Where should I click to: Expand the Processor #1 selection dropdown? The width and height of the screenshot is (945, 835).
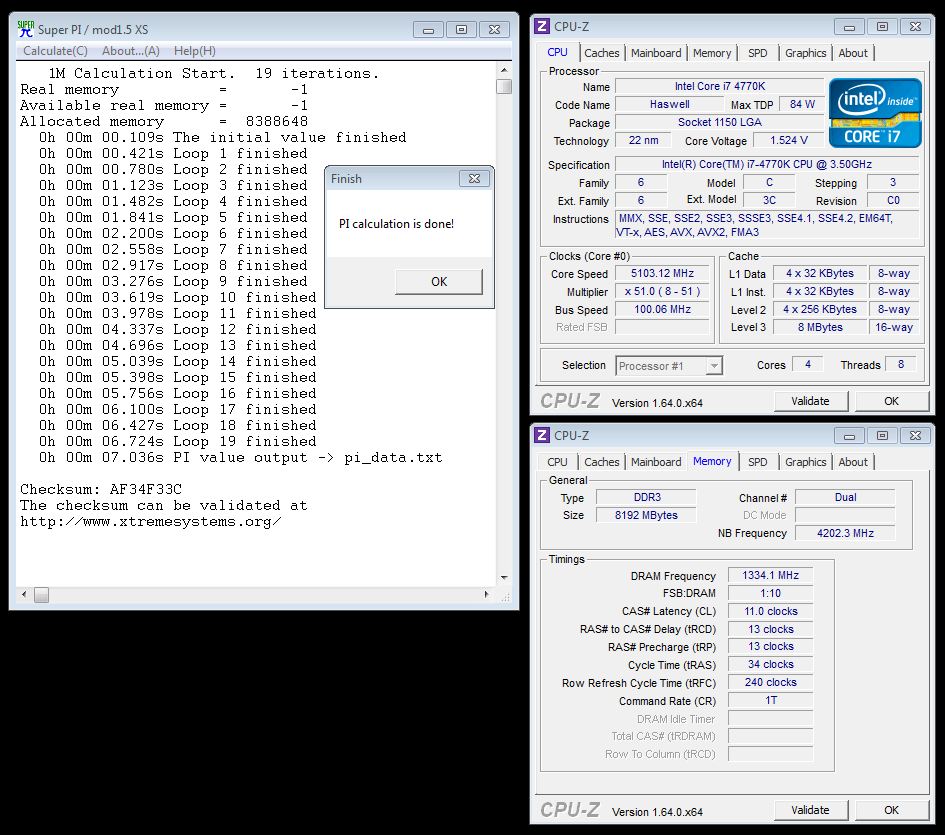pos(714,365)
